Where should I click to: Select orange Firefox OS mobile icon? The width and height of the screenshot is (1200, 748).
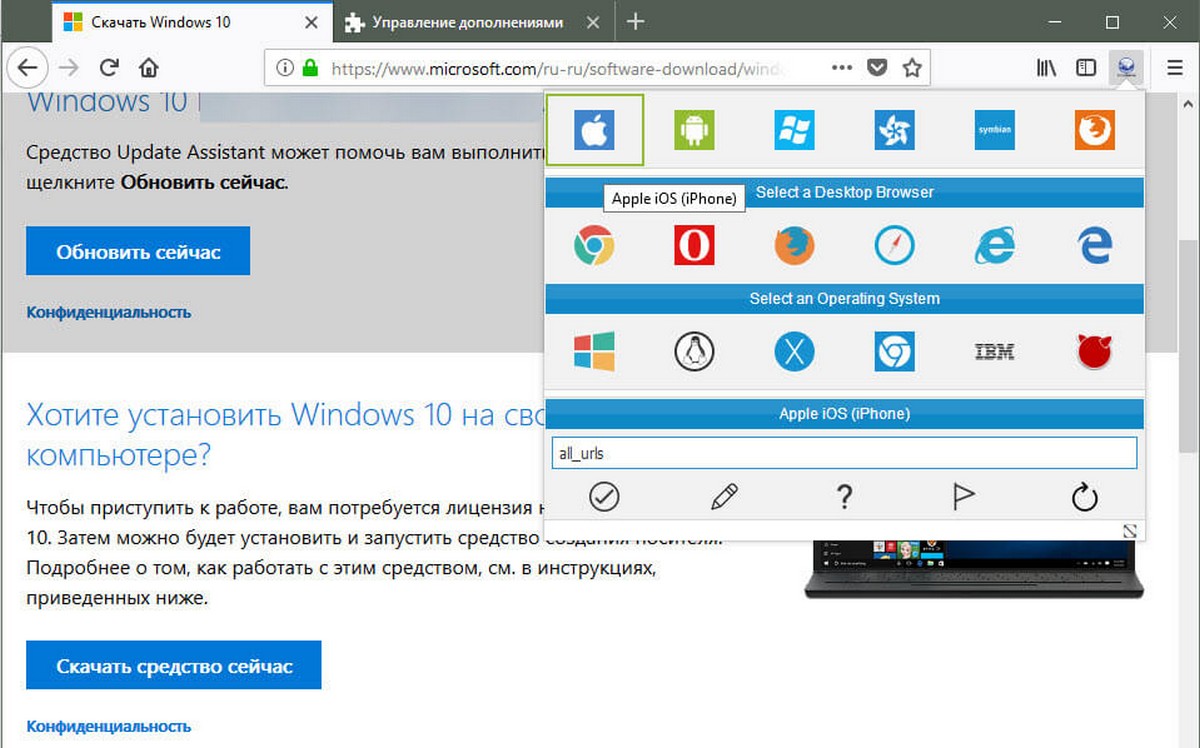(x=1094, y=130)
